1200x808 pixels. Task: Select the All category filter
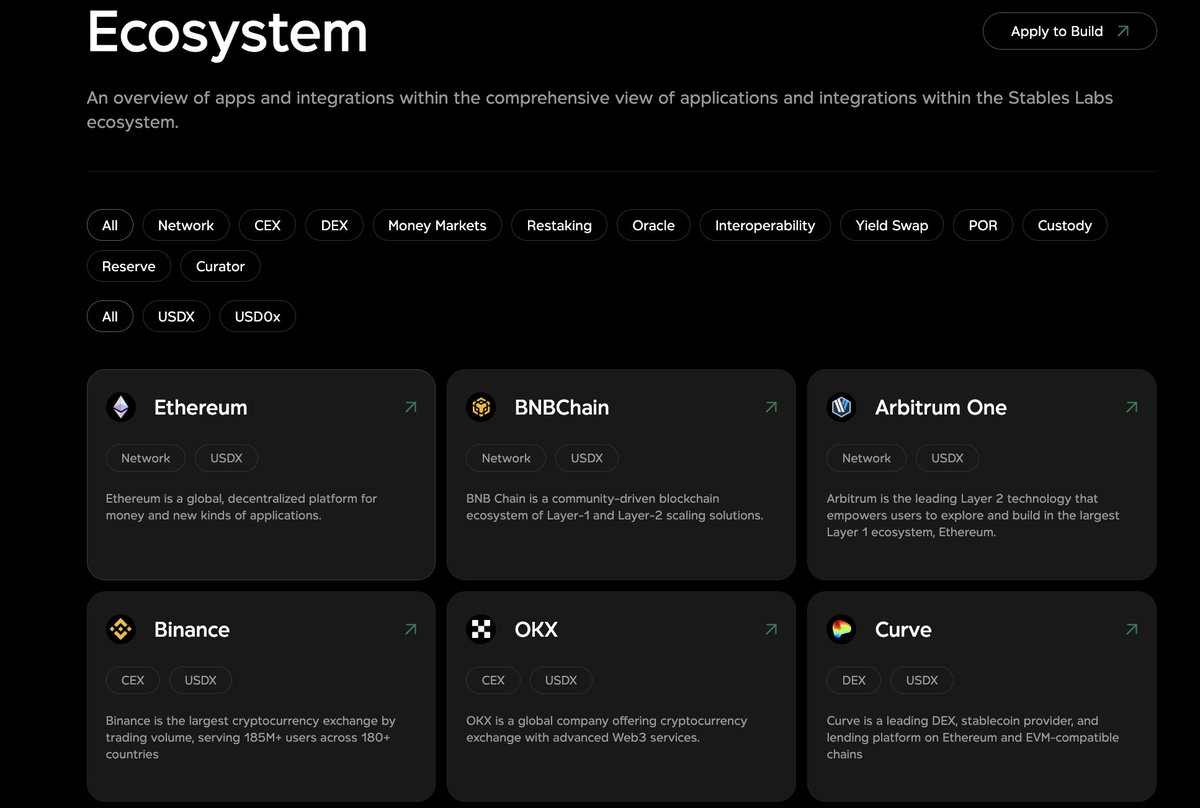click(110, 225)
